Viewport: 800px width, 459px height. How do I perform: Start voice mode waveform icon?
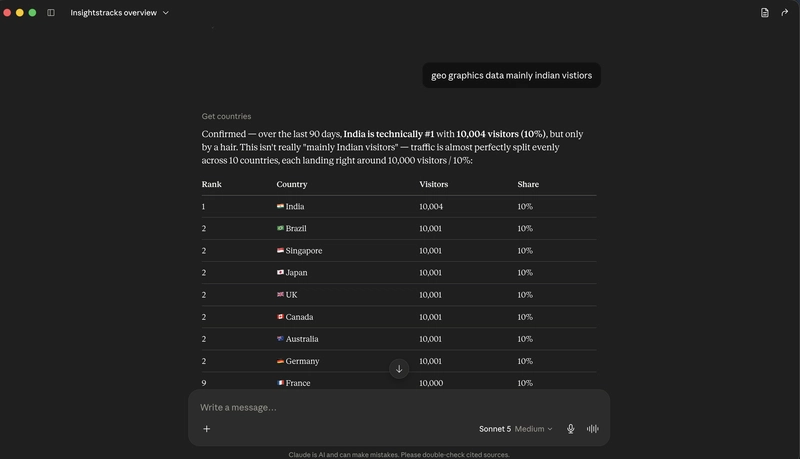click(592, 429)
